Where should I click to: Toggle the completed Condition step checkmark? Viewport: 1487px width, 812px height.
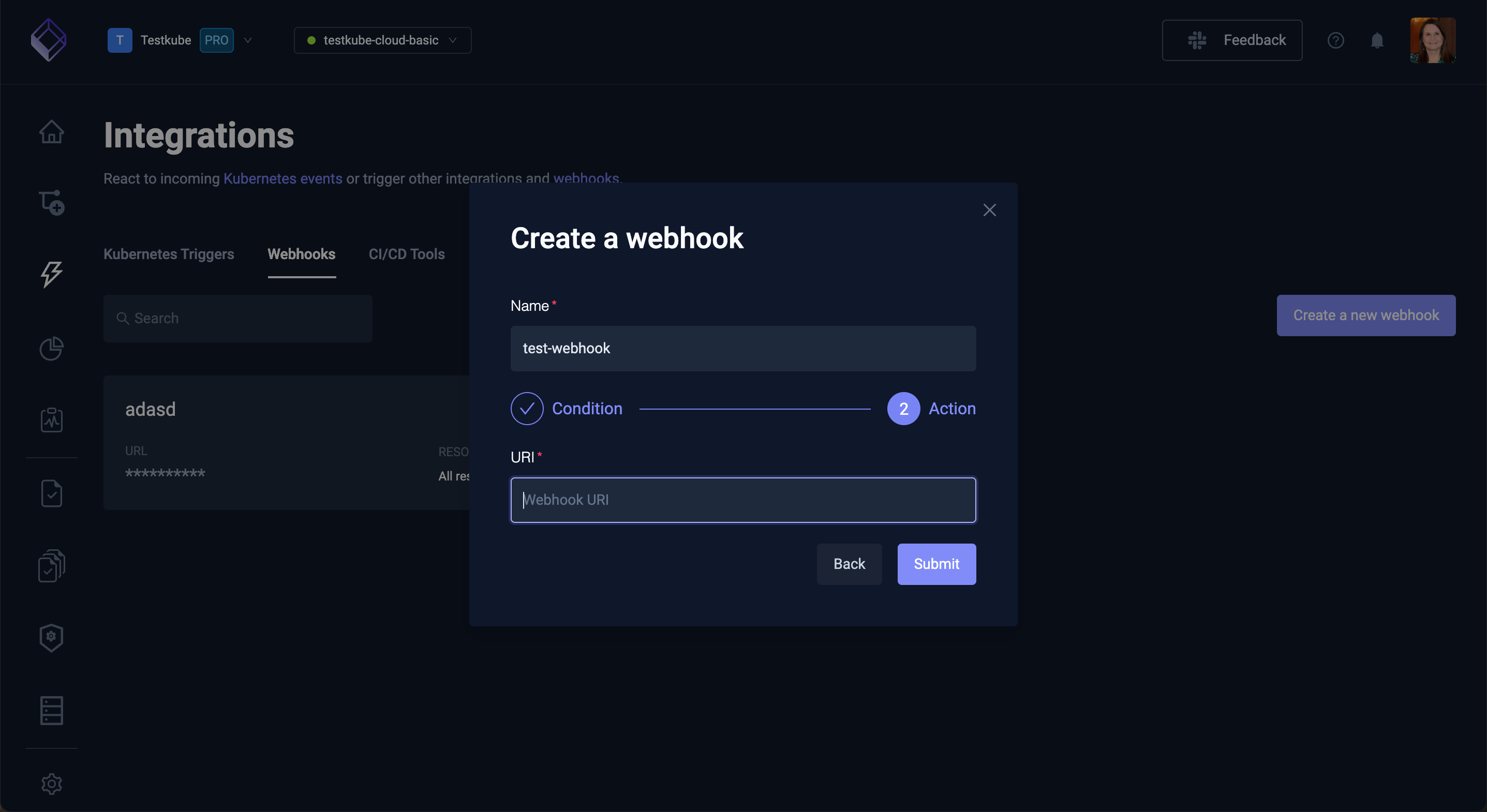click(x=527, y=408)
